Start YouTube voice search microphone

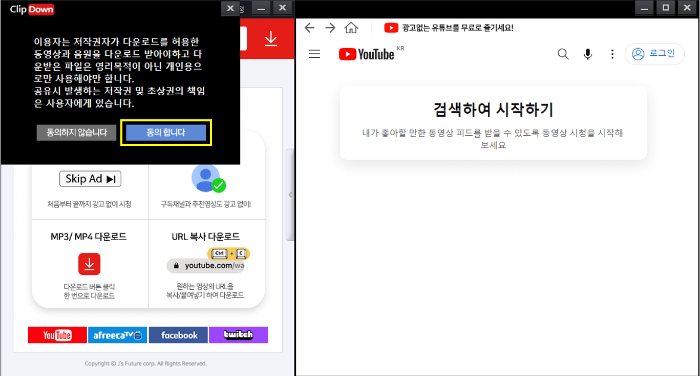(x=588, y=54)
